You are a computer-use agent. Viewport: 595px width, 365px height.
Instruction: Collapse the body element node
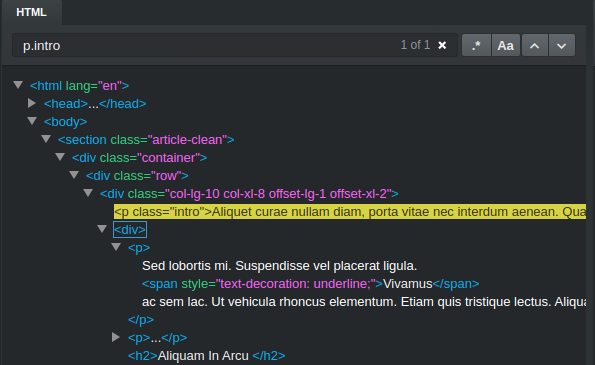pos(32,121)
